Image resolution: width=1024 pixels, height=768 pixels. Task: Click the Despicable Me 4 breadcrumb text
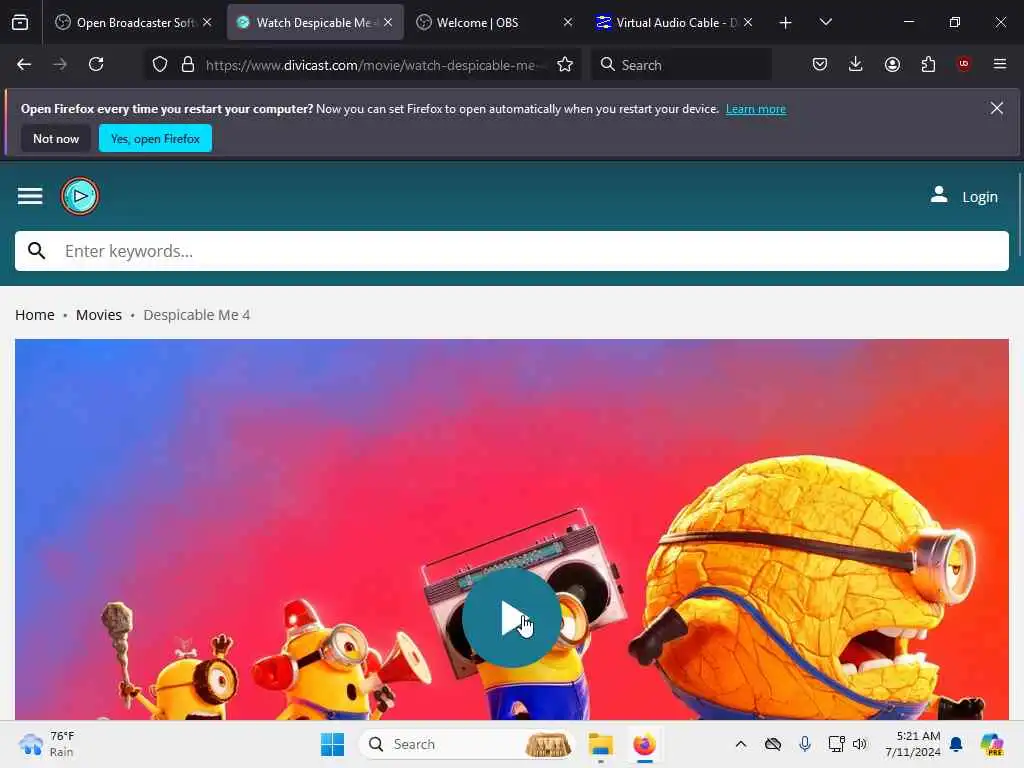pyautogui.click(x=197, y=315)
